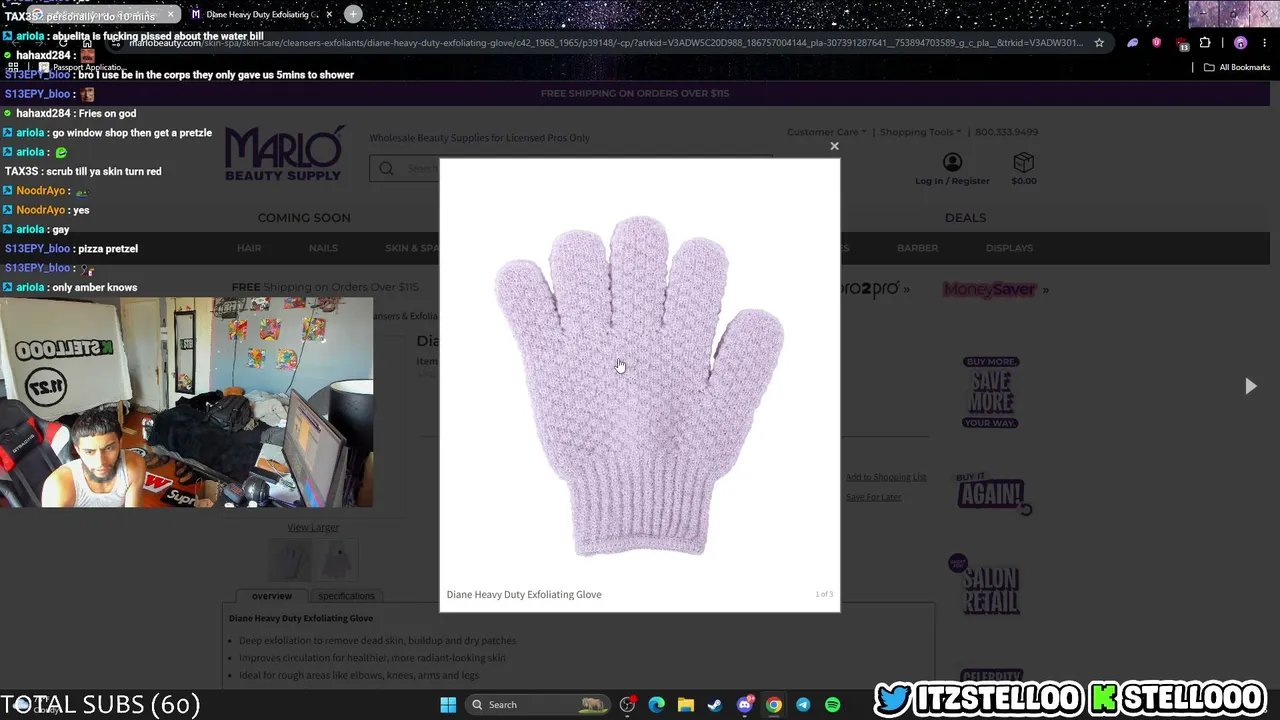Open the BARBER category
1280x720 pixels.
[917, 248]
